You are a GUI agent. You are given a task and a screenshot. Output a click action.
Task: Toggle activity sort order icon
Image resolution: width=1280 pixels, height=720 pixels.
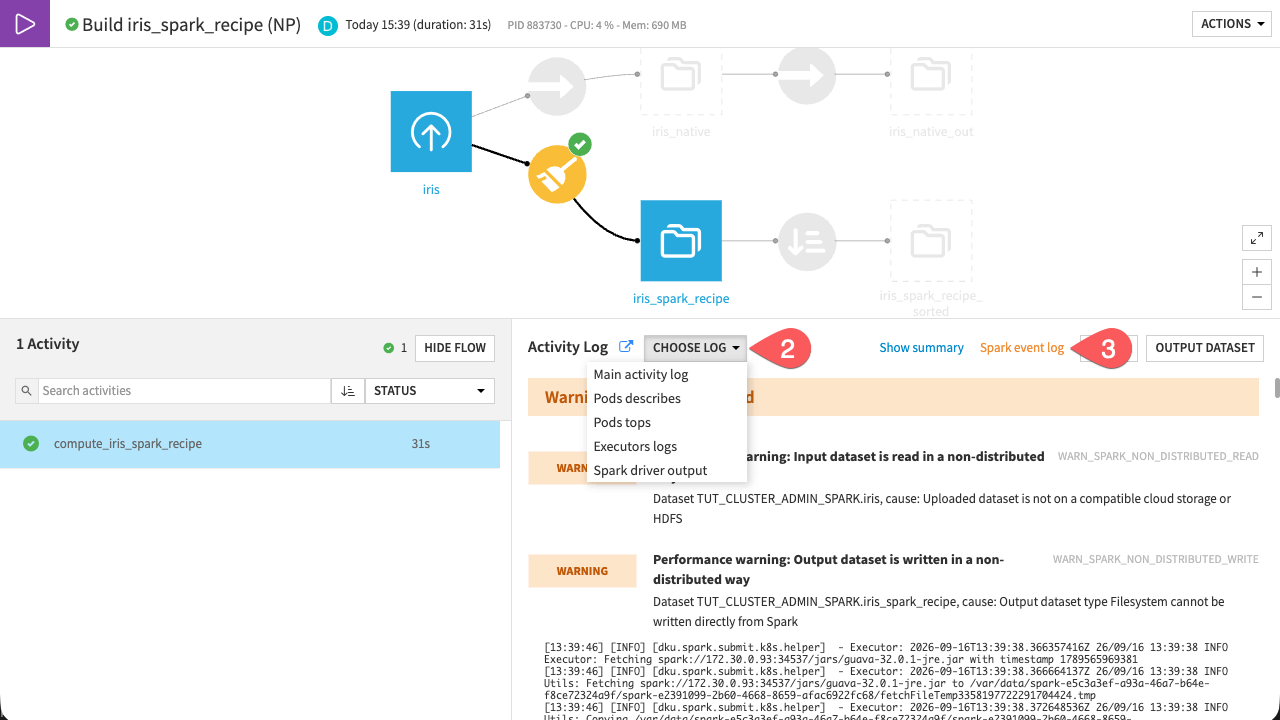[x=347, y=391]
